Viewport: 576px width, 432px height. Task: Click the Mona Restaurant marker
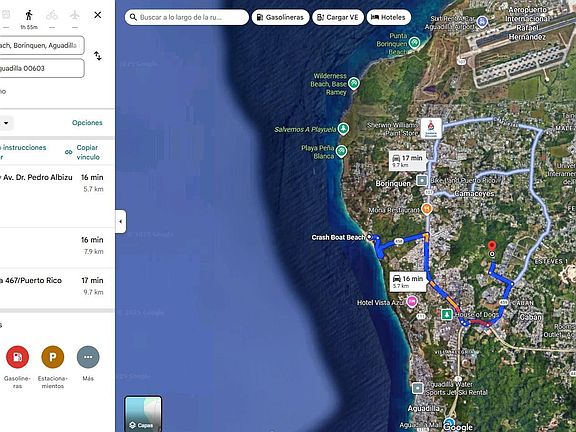(x=426, y=209)
